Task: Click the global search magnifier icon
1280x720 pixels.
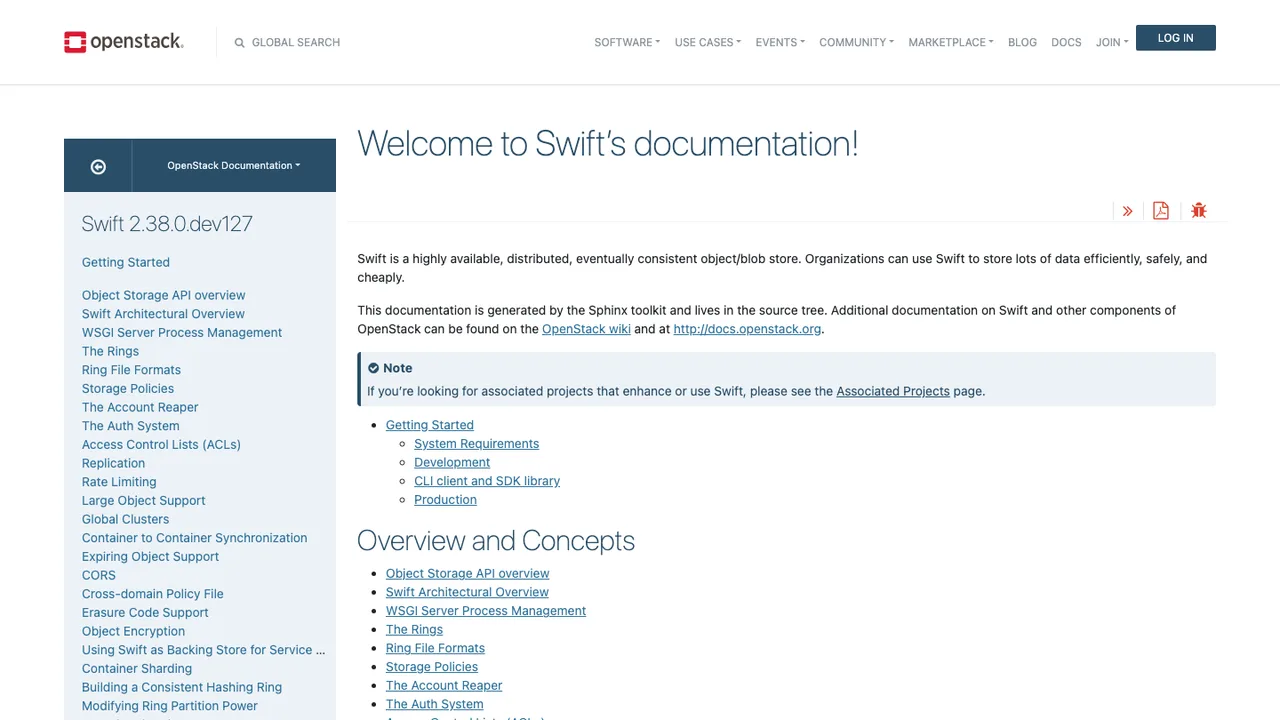Action: 240,43
